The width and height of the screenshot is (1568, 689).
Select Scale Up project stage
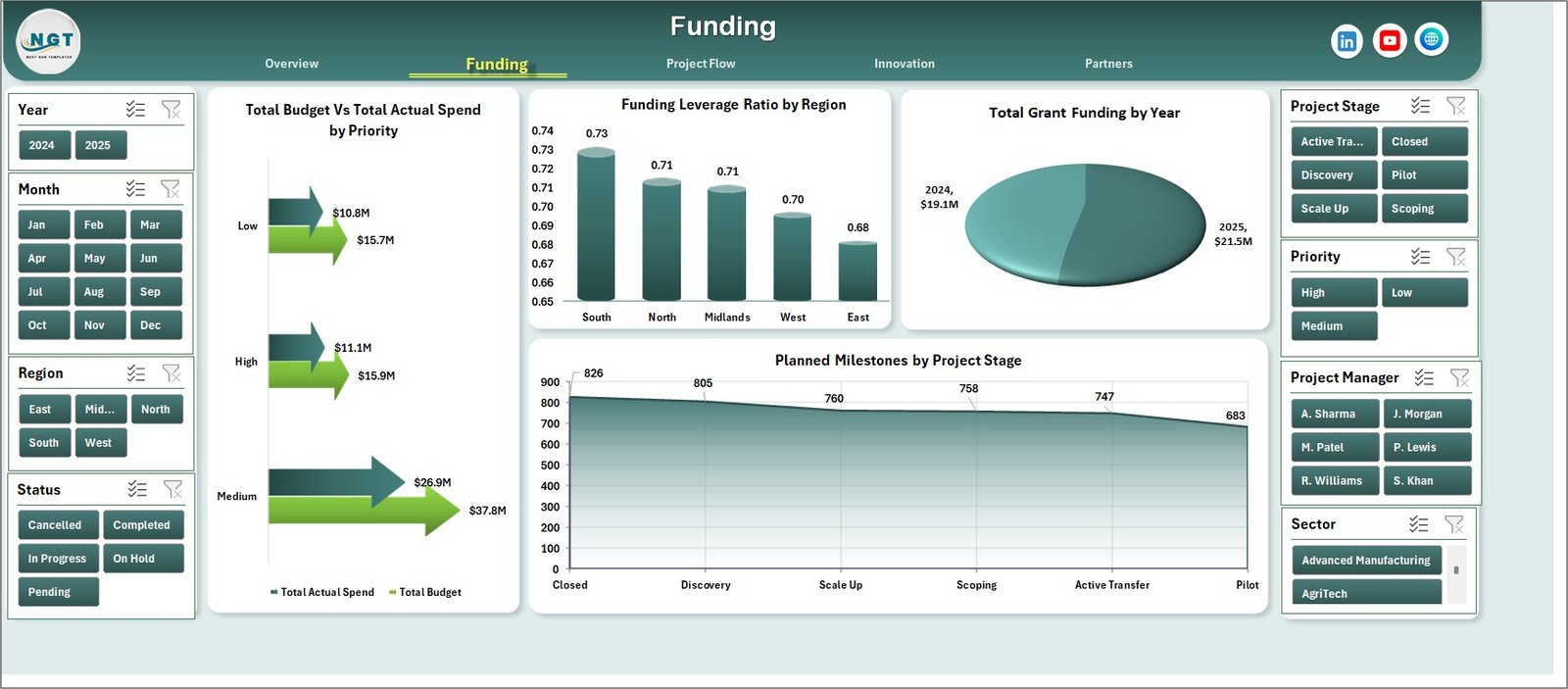coord(1334,208)
